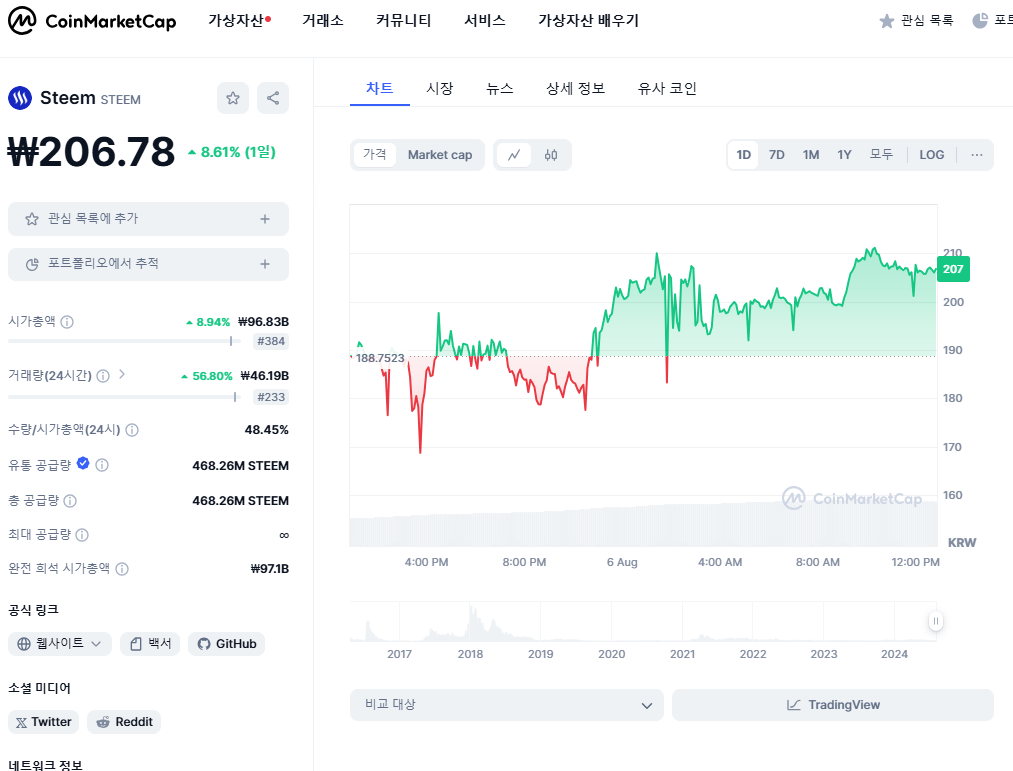Toggle the LOG scale option

pos(932,155)
